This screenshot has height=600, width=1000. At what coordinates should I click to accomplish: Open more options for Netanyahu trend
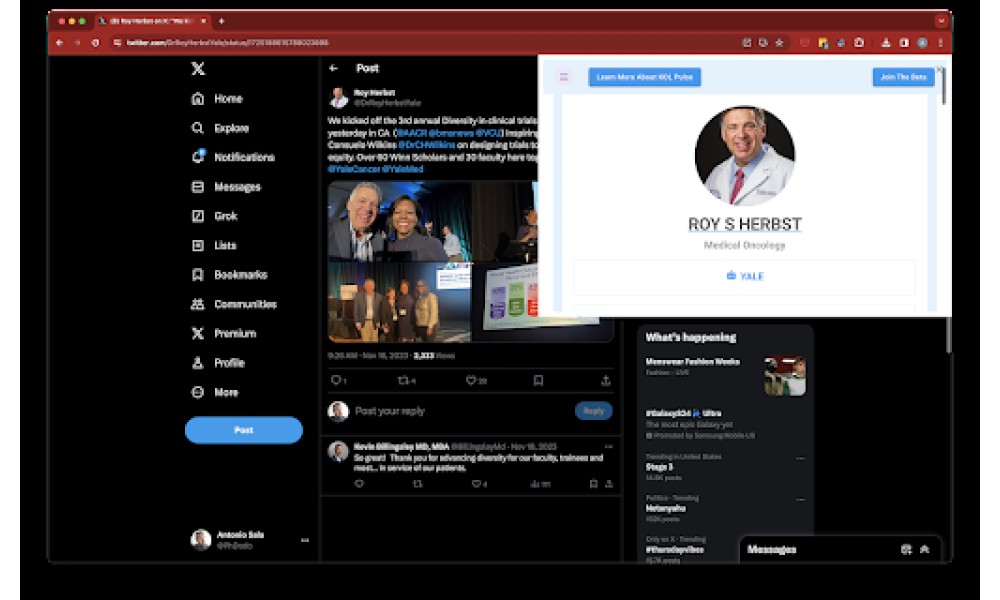(800, 499)
